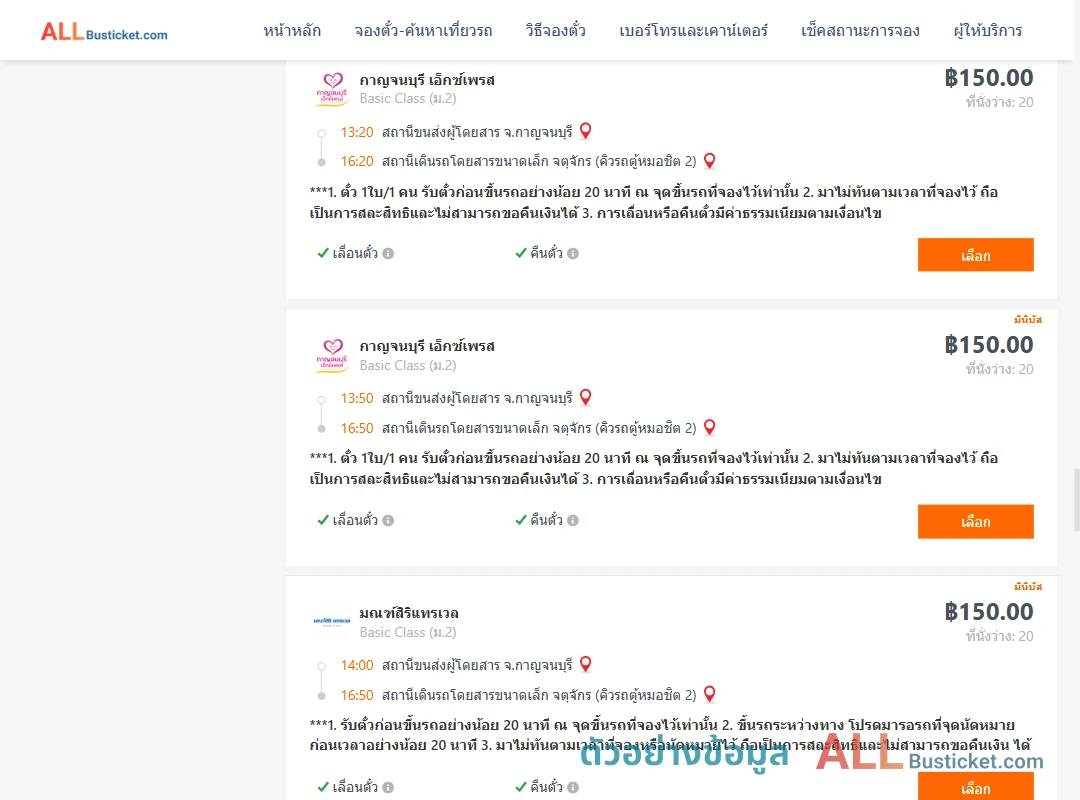
Task: Open the map pin for the 13:20 departure station
Action: (585, 131)
